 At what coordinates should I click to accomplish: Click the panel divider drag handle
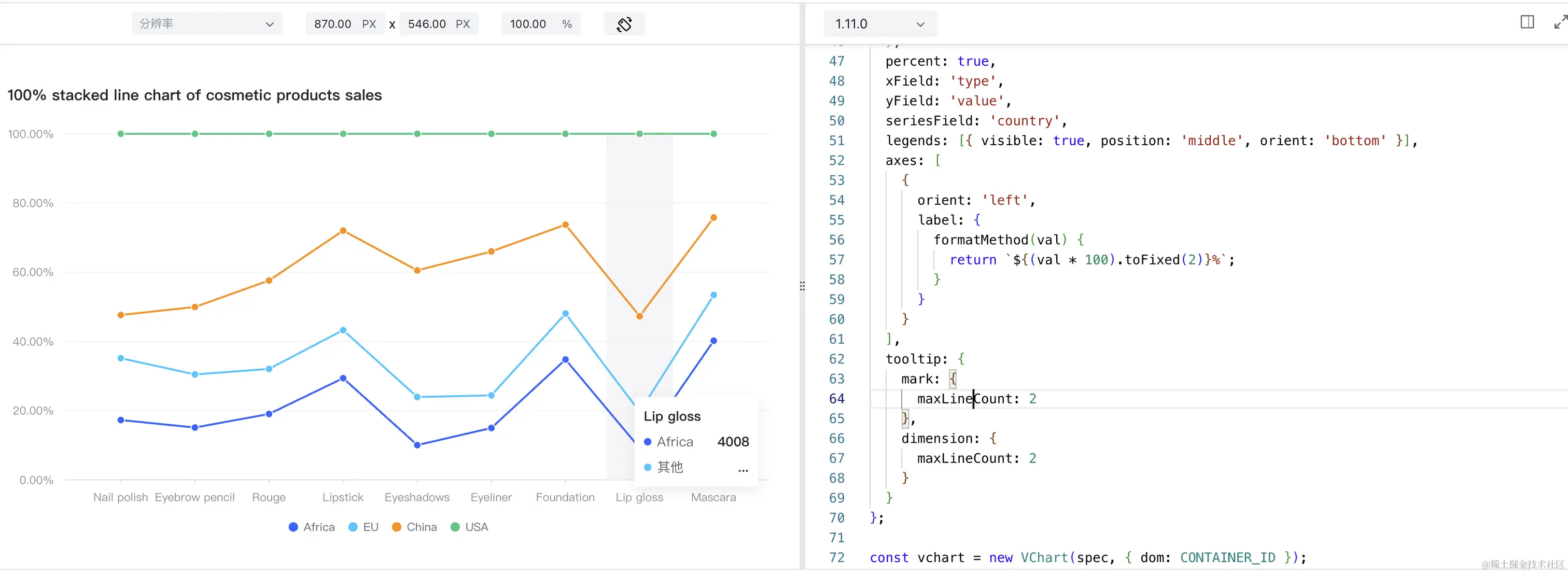802,286
